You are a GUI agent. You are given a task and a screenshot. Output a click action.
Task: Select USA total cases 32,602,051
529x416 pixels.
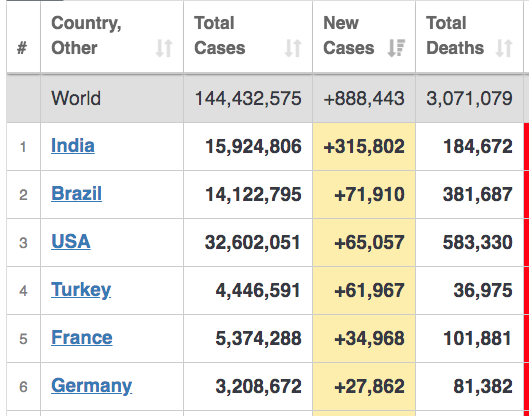point(253,242)
